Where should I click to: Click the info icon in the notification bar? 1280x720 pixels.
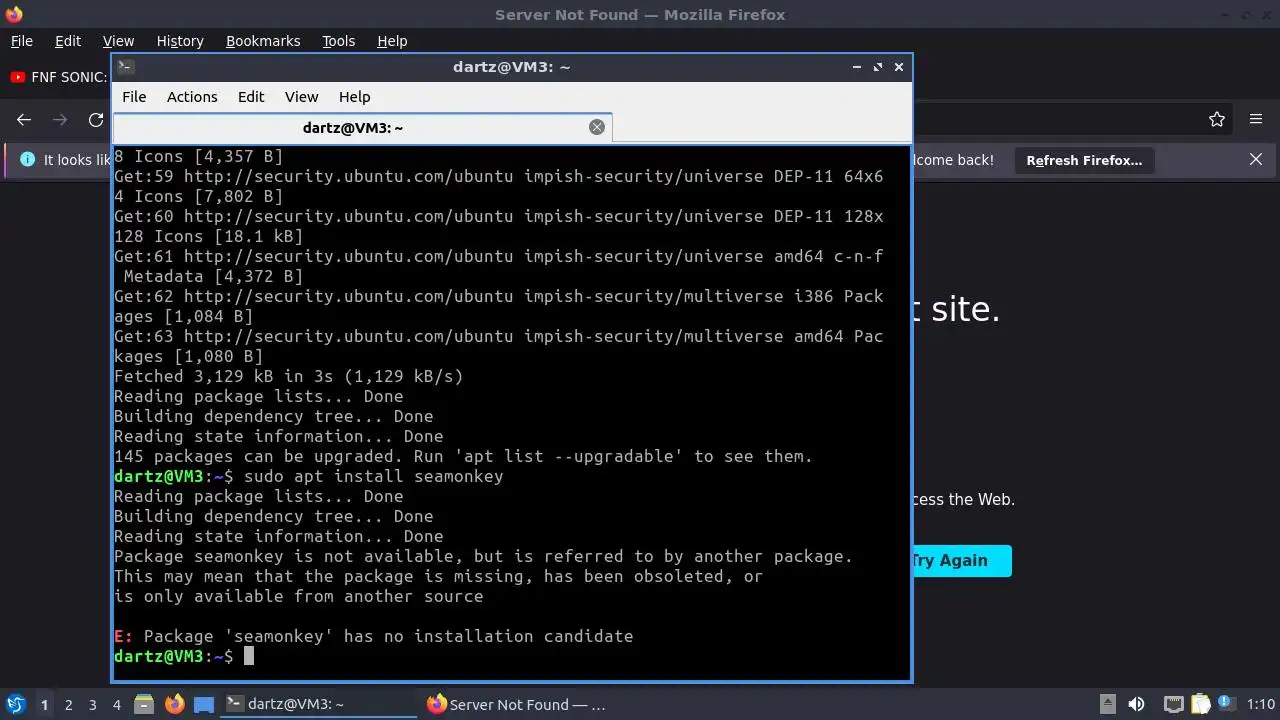27,159
